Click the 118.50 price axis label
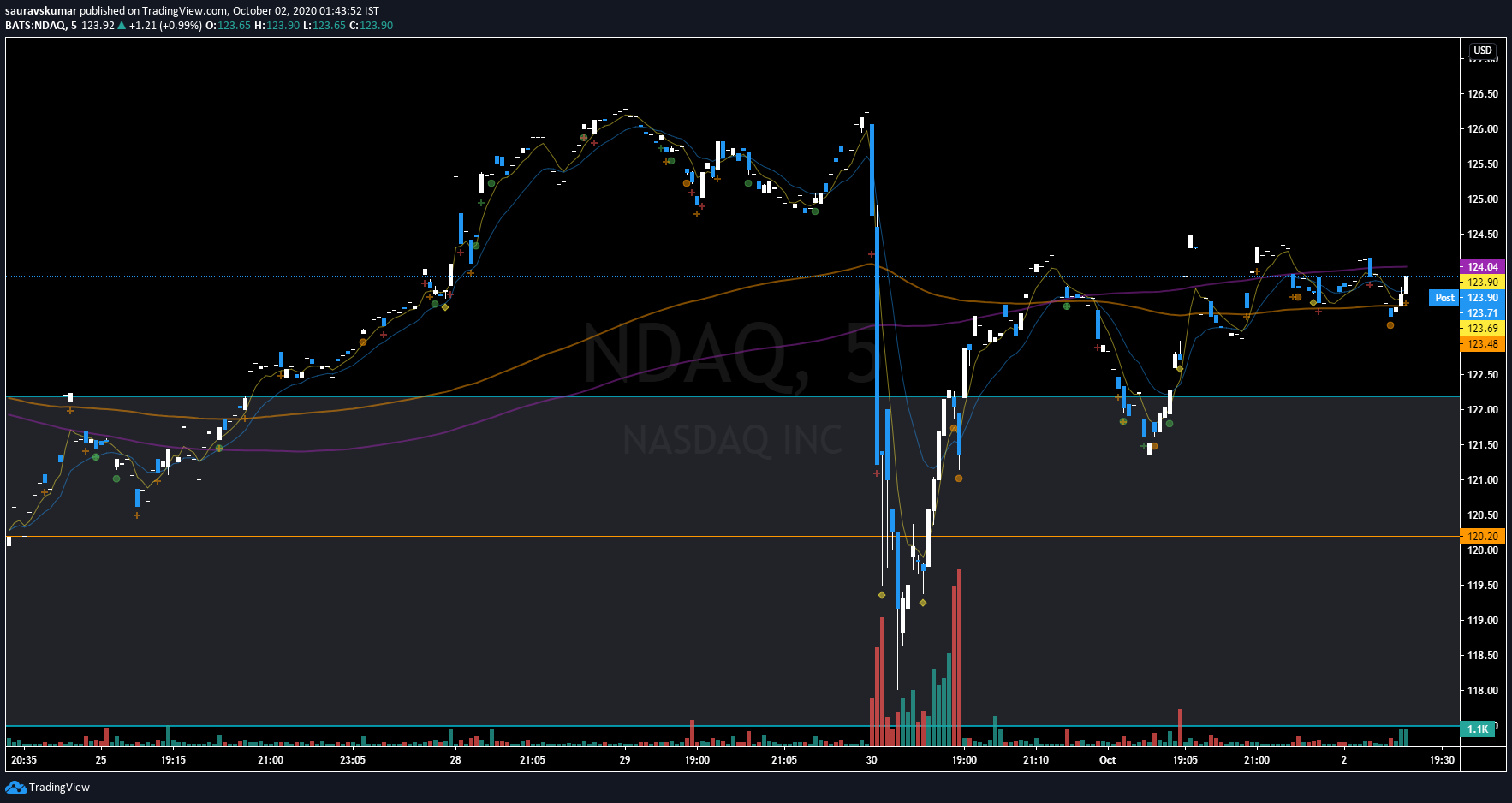Image resolution: width=1512 pixels, height=803 pixels. [1483, 656]
